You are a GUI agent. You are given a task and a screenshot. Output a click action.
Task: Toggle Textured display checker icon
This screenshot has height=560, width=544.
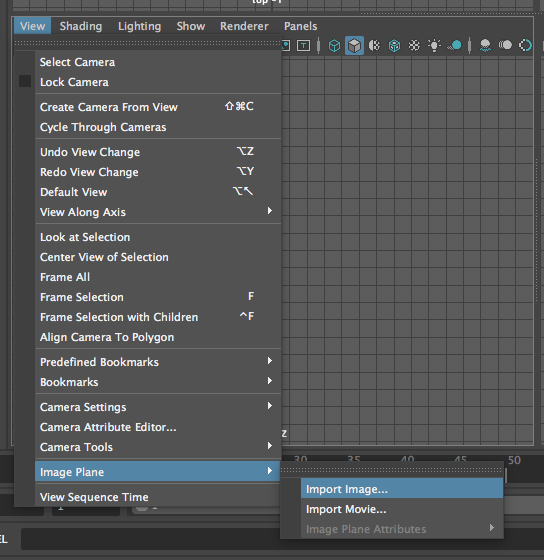414,46
